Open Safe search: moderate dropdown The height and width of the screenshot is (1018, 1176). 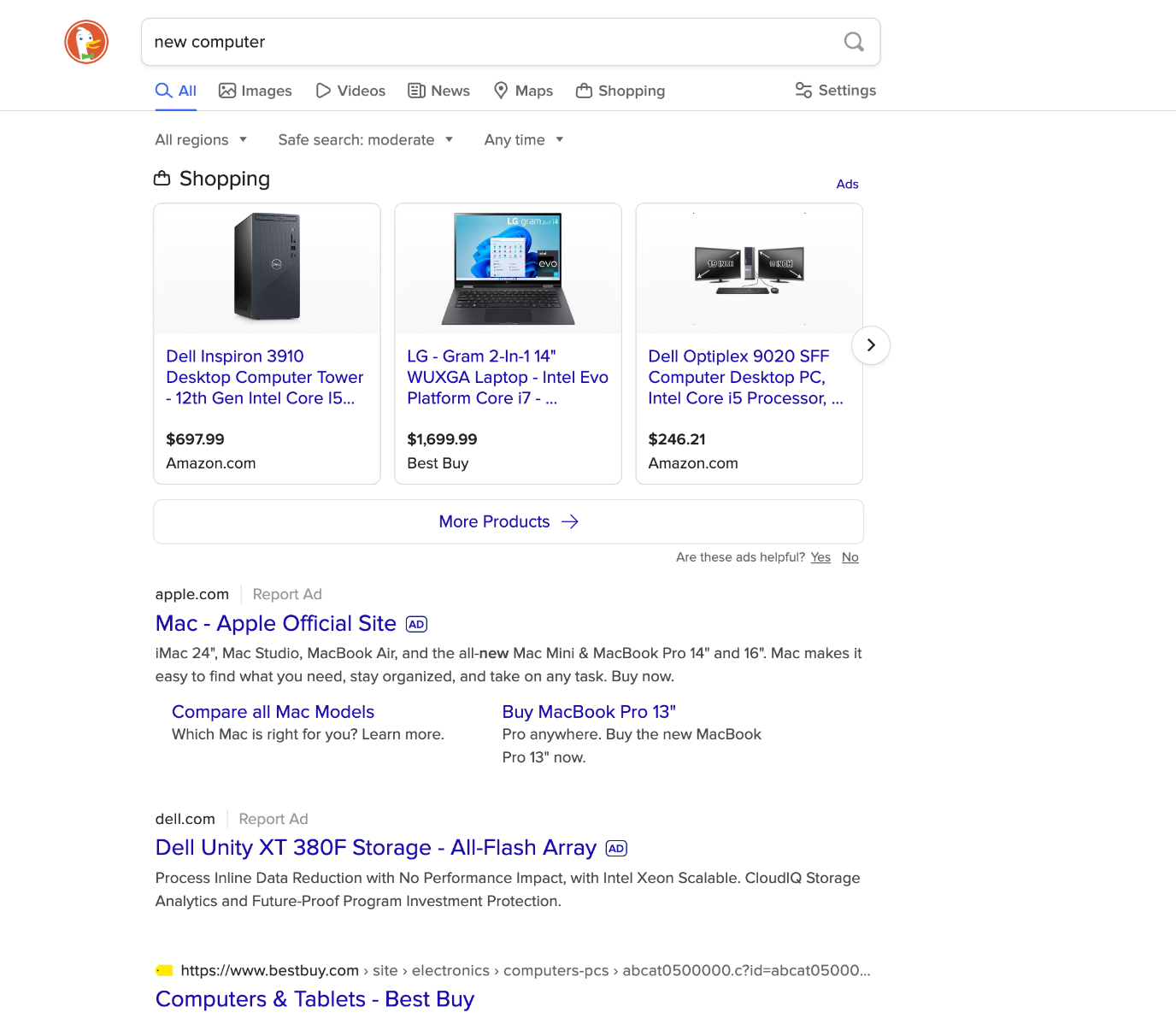365,140
